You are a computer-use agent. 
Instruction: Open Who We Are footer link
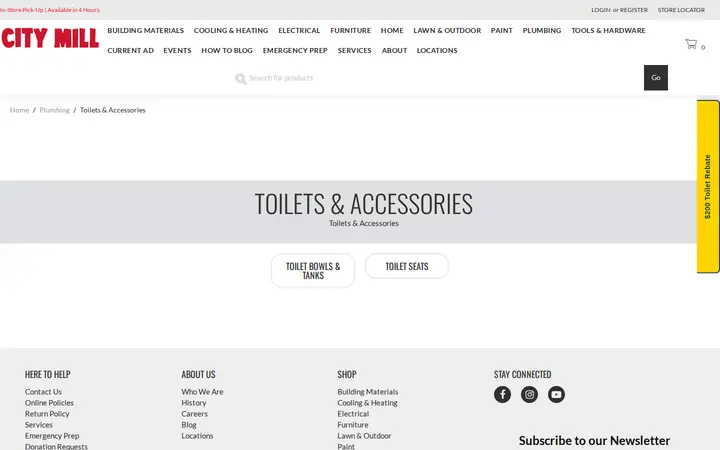pos(202,392)
